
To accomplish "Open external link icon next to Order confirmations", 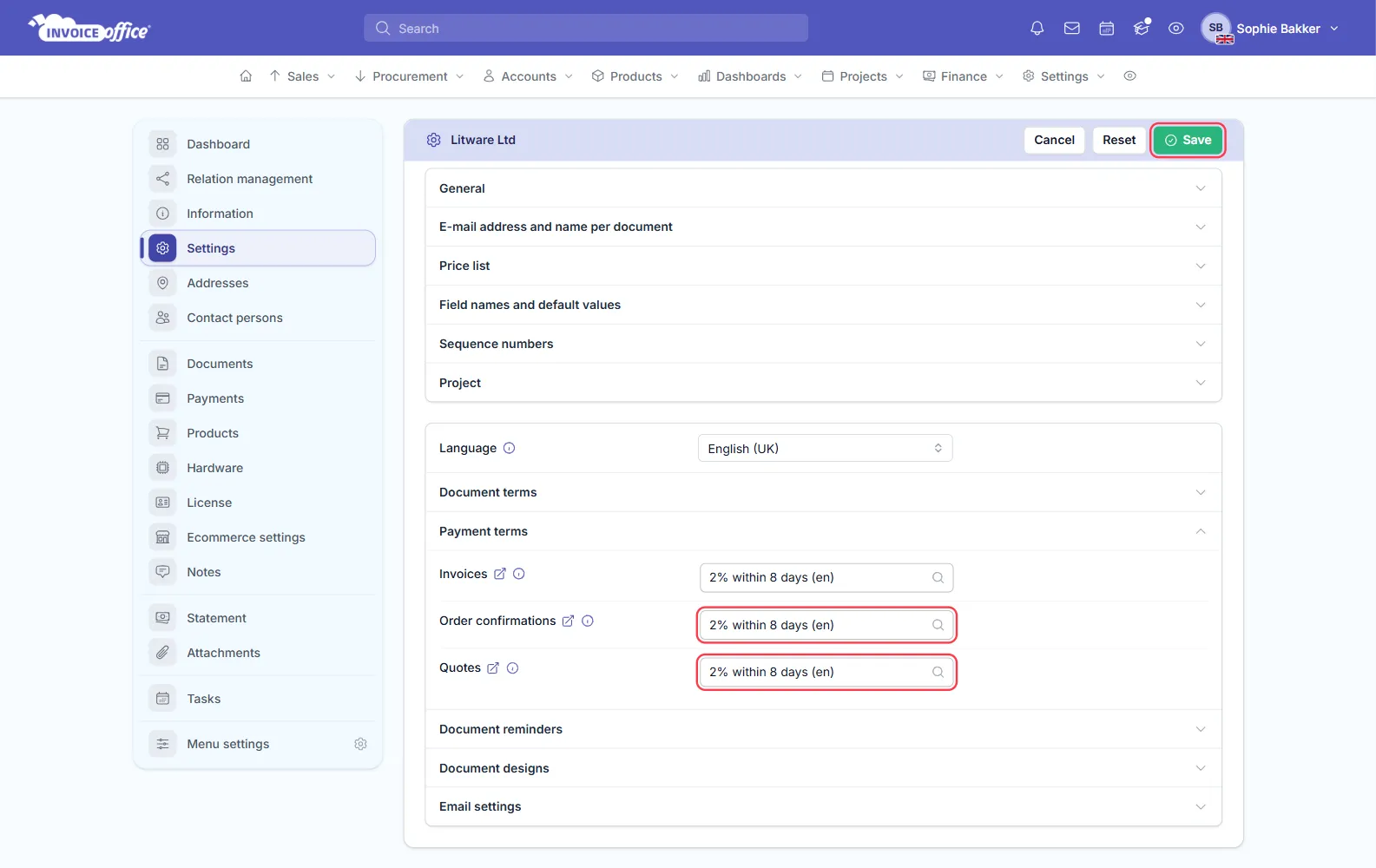I will [568, 621].
